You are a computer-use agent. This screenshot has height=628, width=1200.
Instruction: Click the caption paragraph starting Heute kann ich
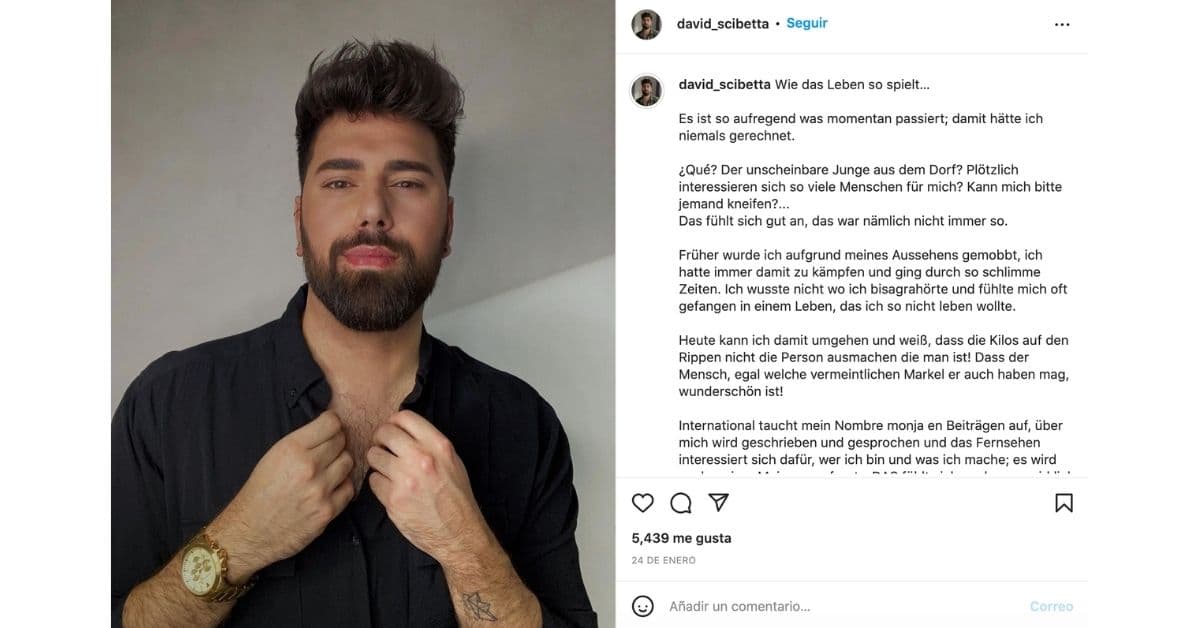(x=874, y=366)
